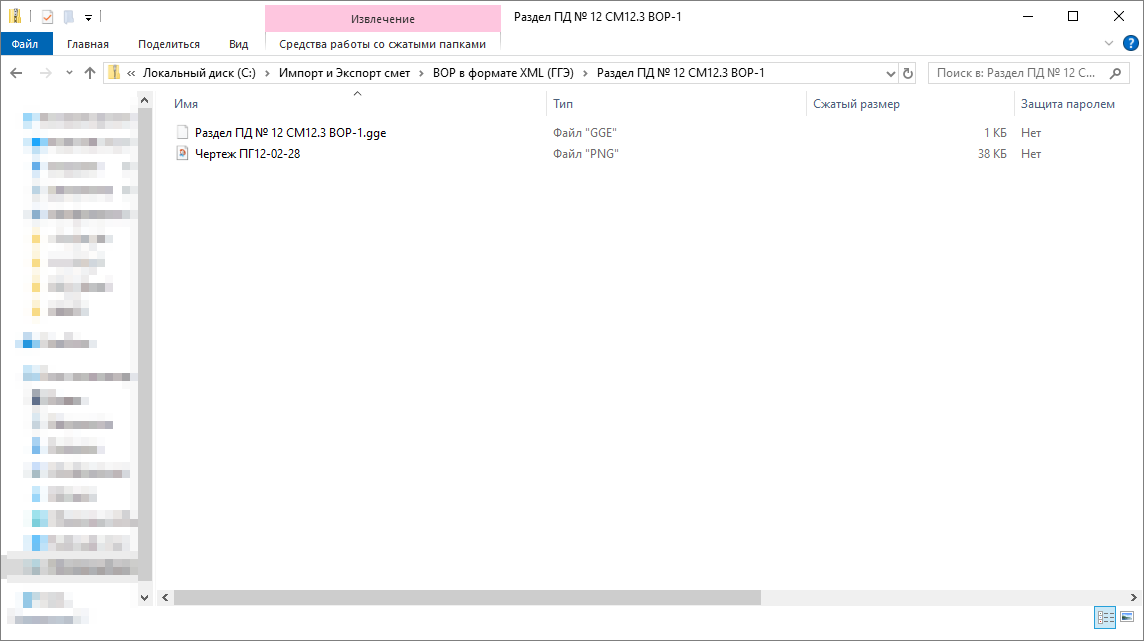Open Customize Quick Access Toolbar dropdown

tap(88, 17)
